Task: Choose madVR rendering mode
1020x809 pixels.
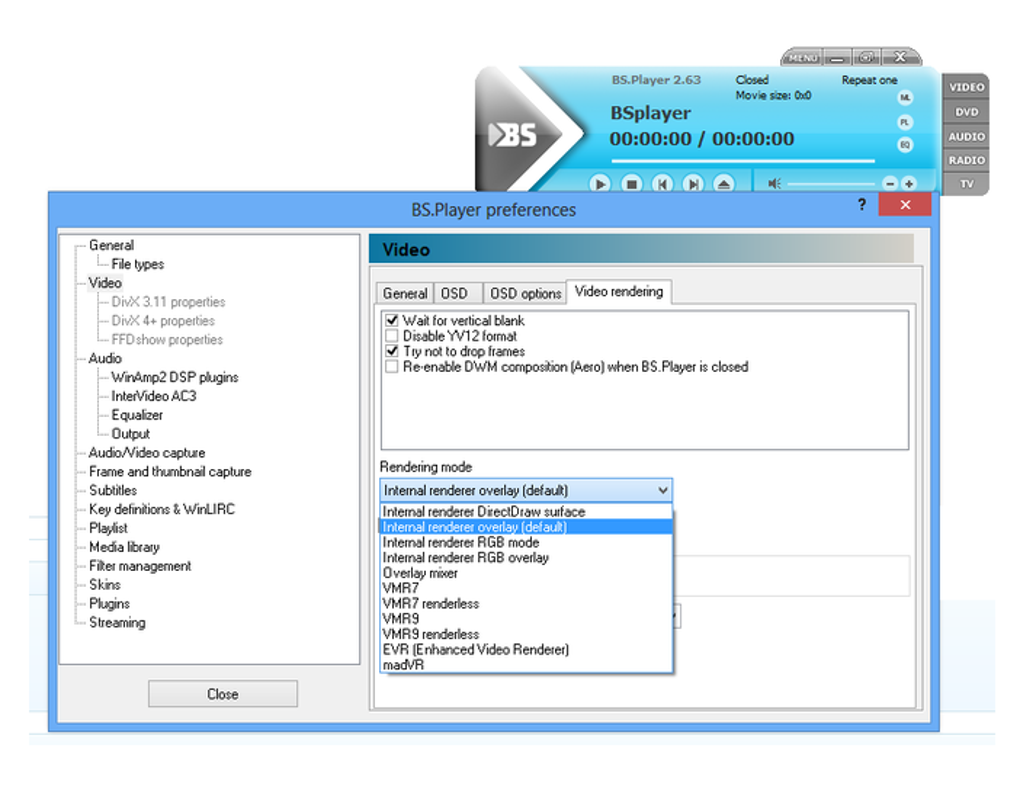Action: (526, 665)
